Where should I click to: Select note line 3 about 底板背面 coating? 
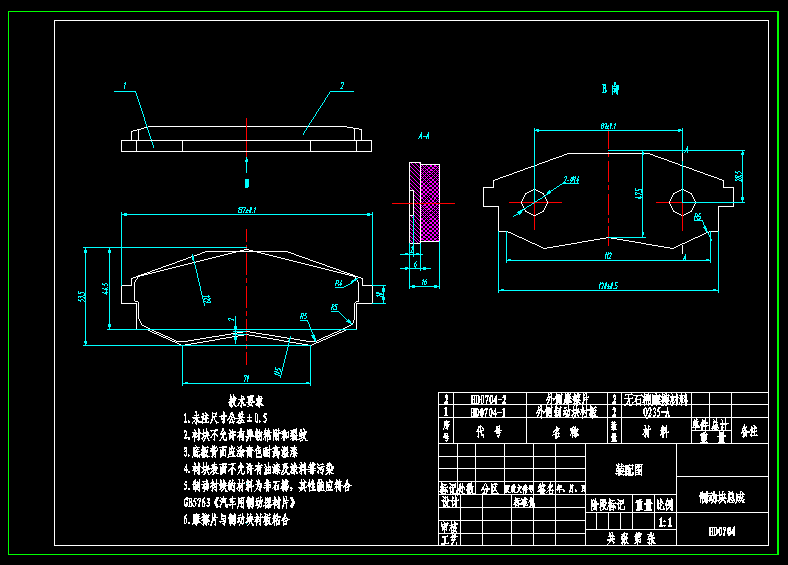pos(241,451)
